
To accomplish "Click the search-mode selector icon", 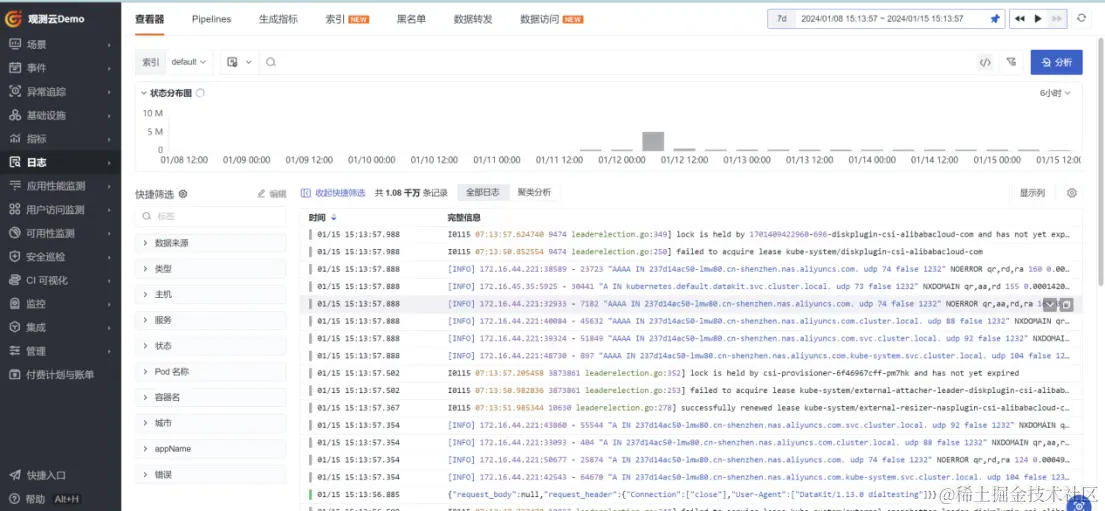I will (239, 62).
